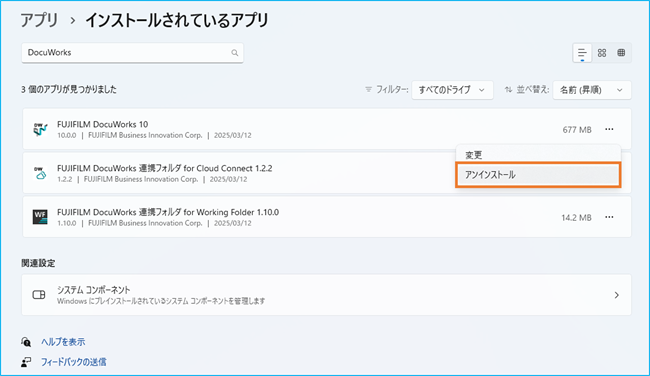Click the システム コンポーネント label
The image size is (650, 376).
click(94, 290)
